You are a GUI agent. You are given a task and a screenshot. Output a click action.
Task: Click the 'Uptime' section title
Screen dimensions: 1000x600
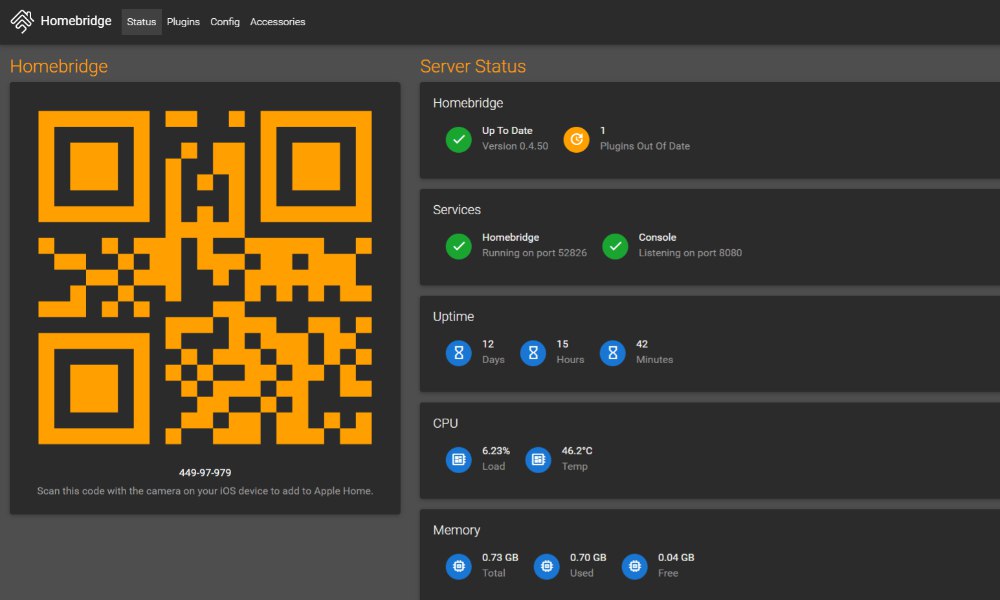point(453,316)
